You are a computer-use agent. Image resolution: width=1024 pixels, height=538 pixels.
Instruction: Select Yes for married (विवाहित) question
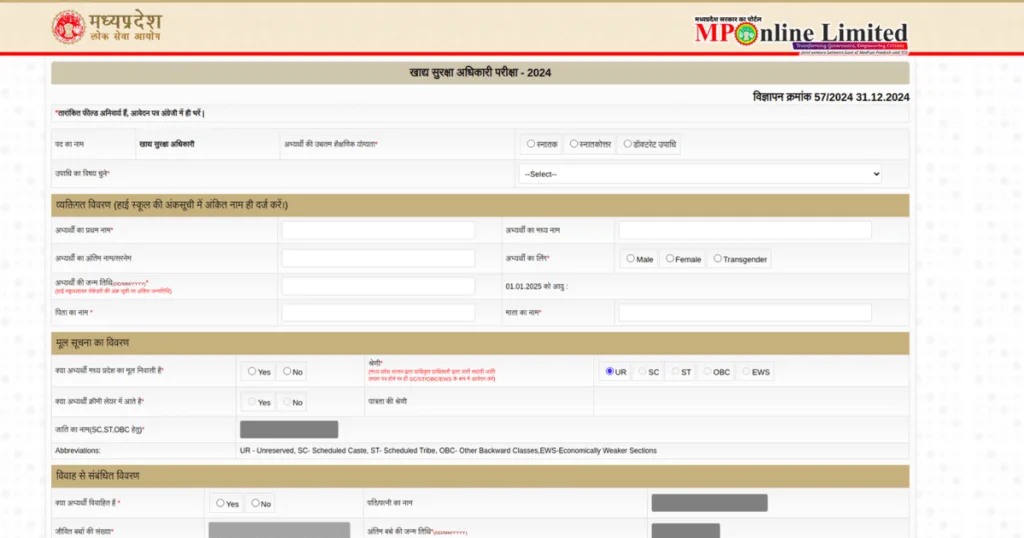coord(220,503)
